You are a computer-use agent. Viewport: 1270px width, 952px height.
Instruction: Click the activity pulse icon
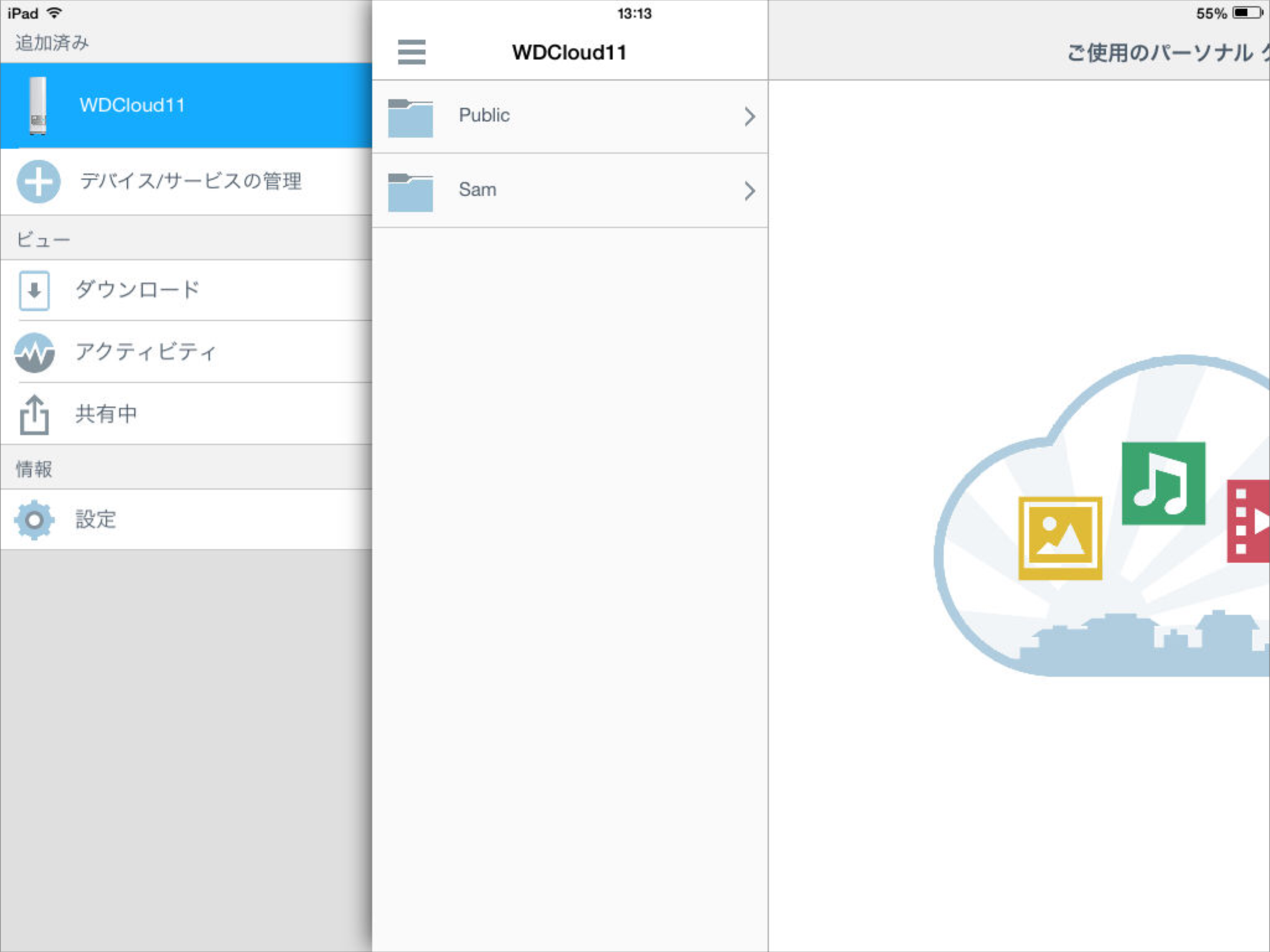[x=34, y=352]
